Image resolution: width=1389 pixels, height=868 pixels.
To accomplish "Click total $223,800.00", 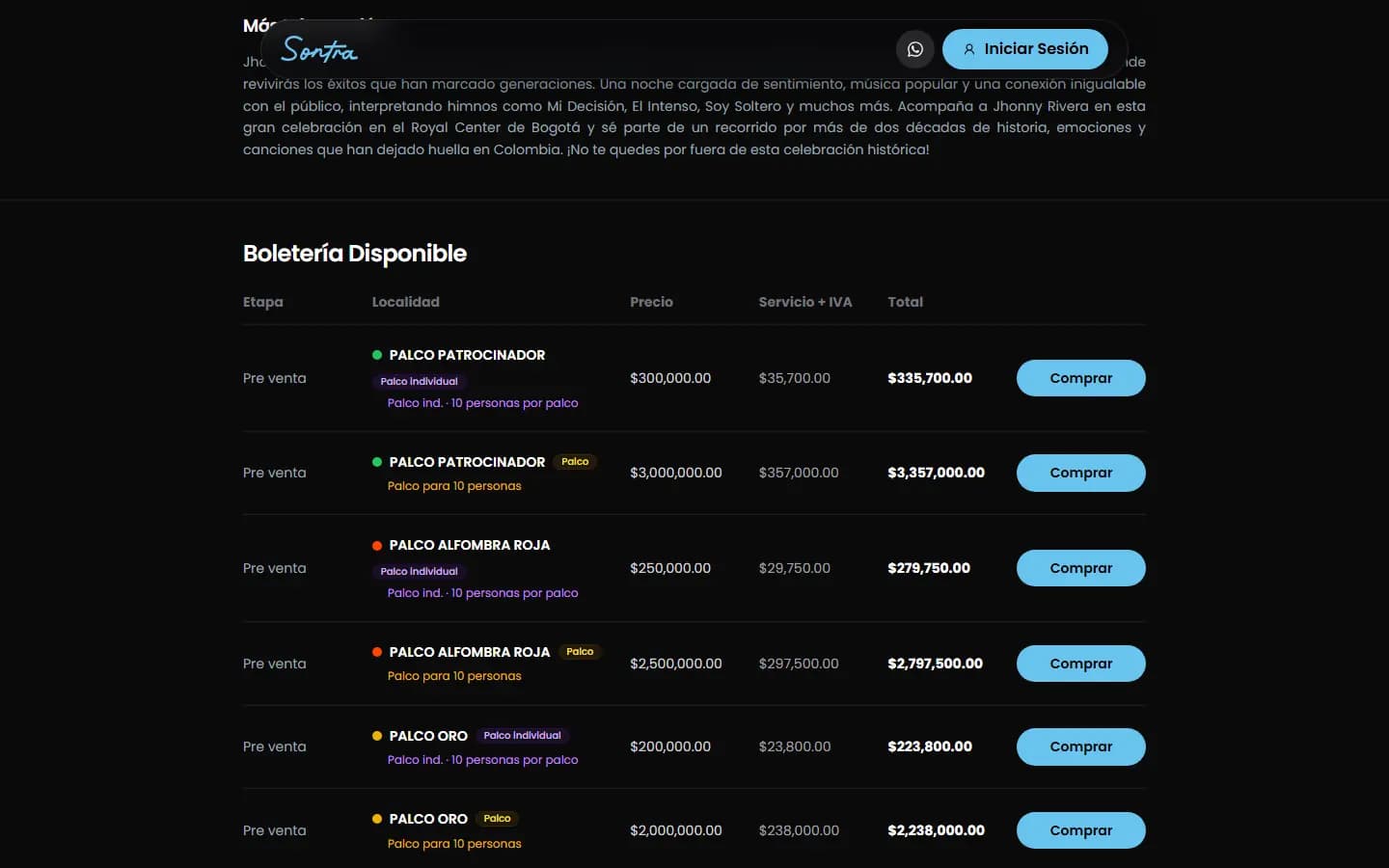I will (x=930, y=746).
